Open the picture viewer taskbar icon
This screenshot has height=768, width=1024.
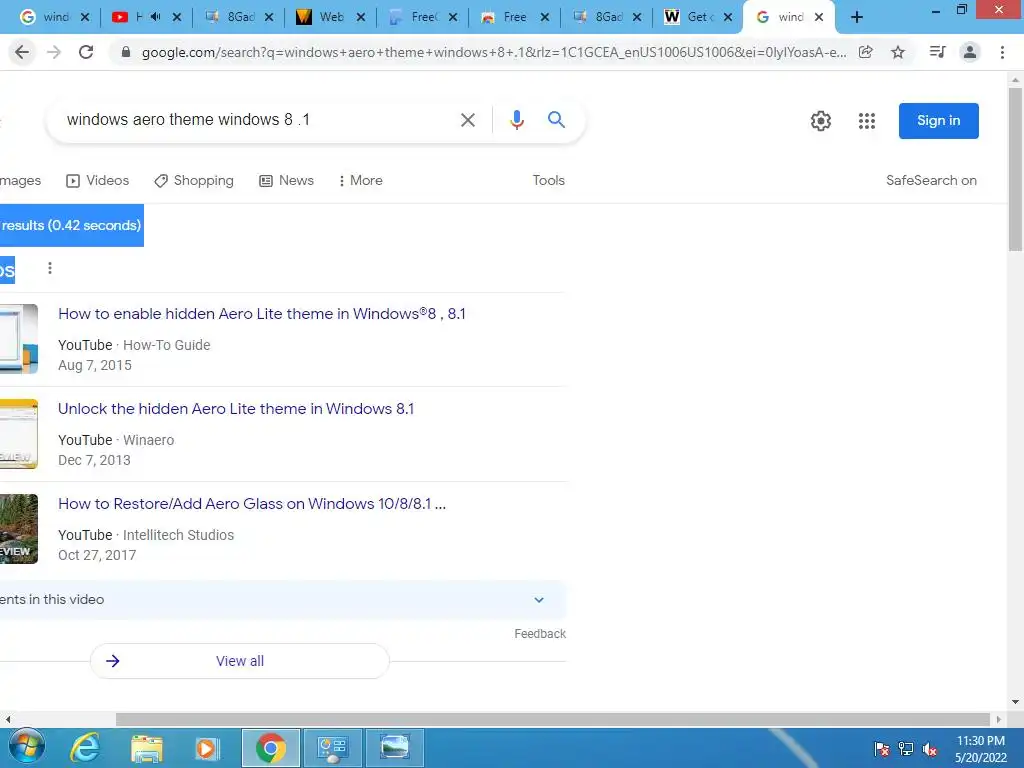pyautogui.click(x=394, y=748)
